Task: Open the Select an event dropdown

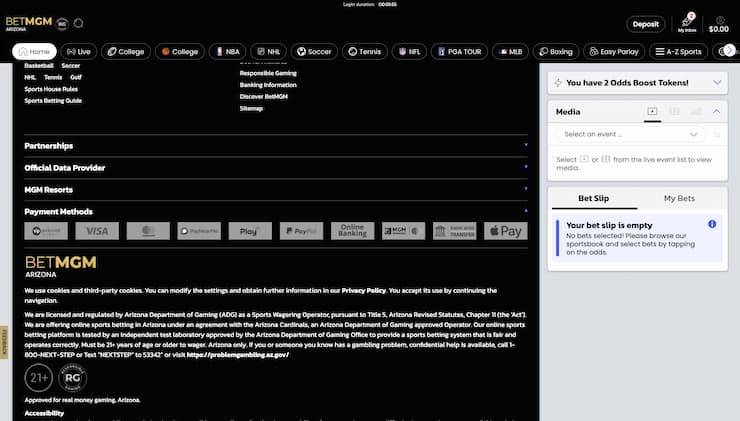Action: point(631,135)
